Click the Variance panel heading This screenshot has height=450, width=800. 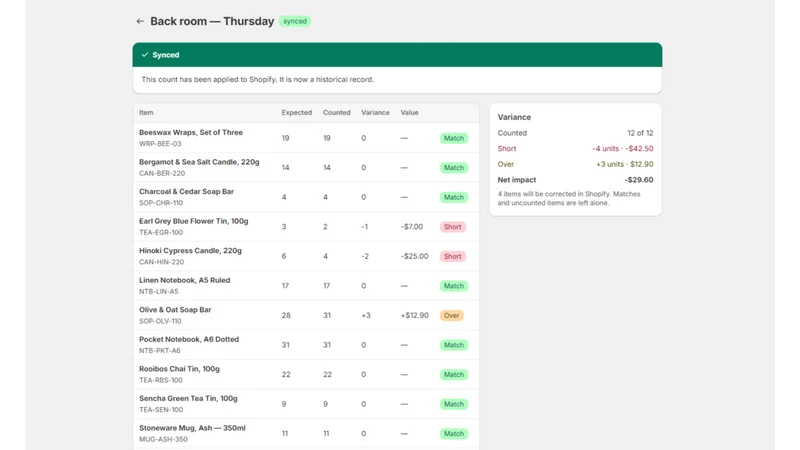click(514, 117)
